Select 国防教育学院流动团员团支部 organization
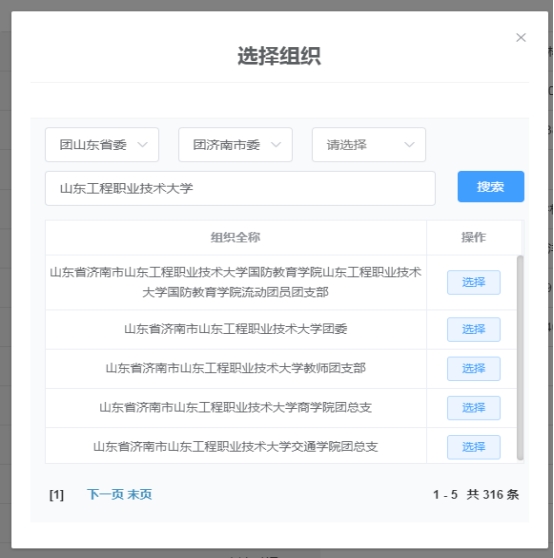The image size is (554, 558). click(x=474, y=282)
